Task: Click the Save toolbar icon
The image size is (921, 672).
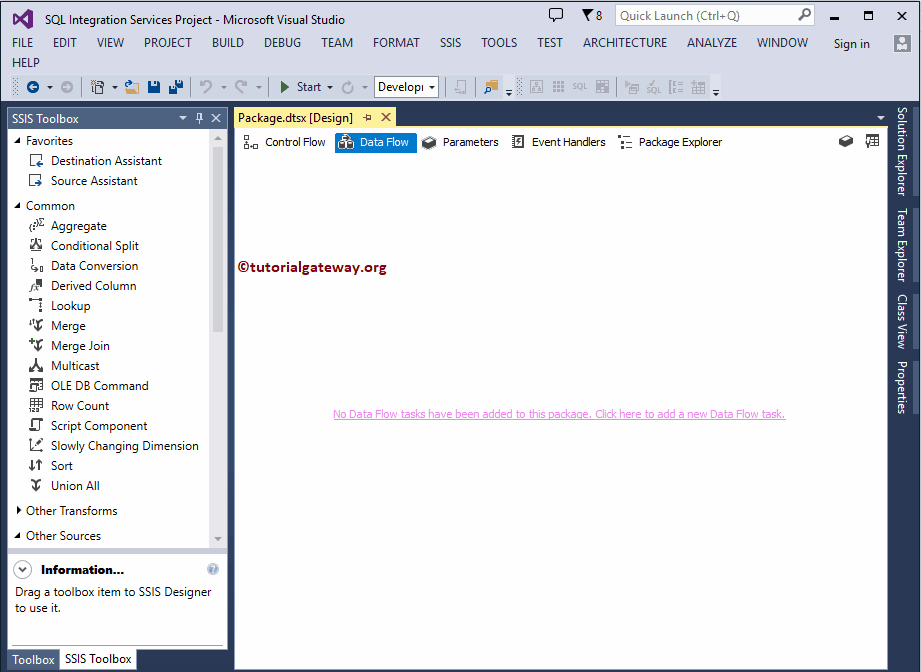Action: (x=152, y=87)
